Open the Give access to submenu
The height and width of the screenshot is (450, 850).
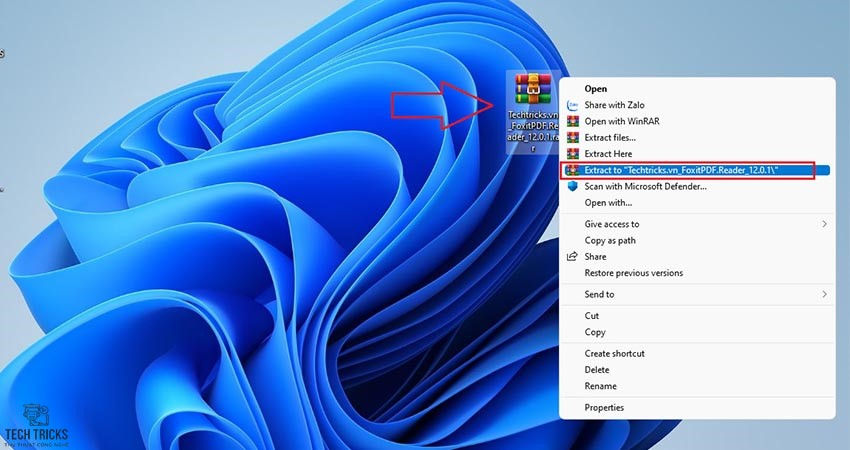(x=697, y=224)
